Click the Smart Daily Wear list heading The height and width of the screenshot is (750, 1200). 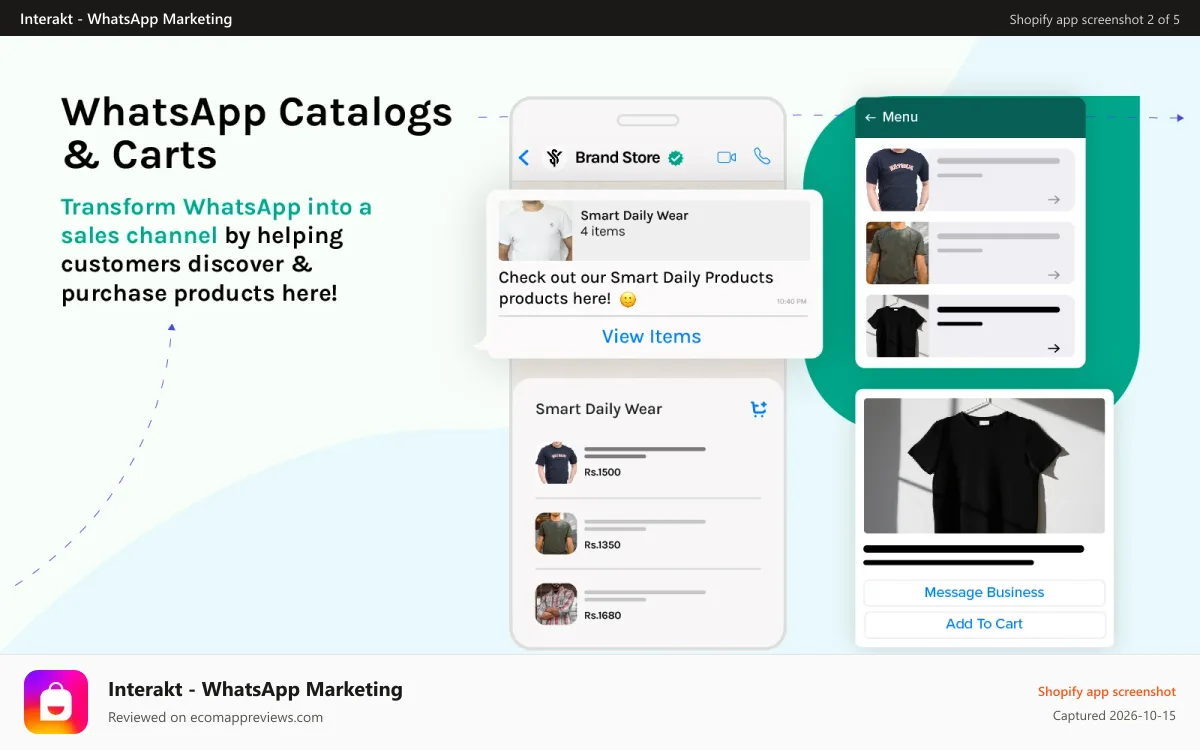598,409
